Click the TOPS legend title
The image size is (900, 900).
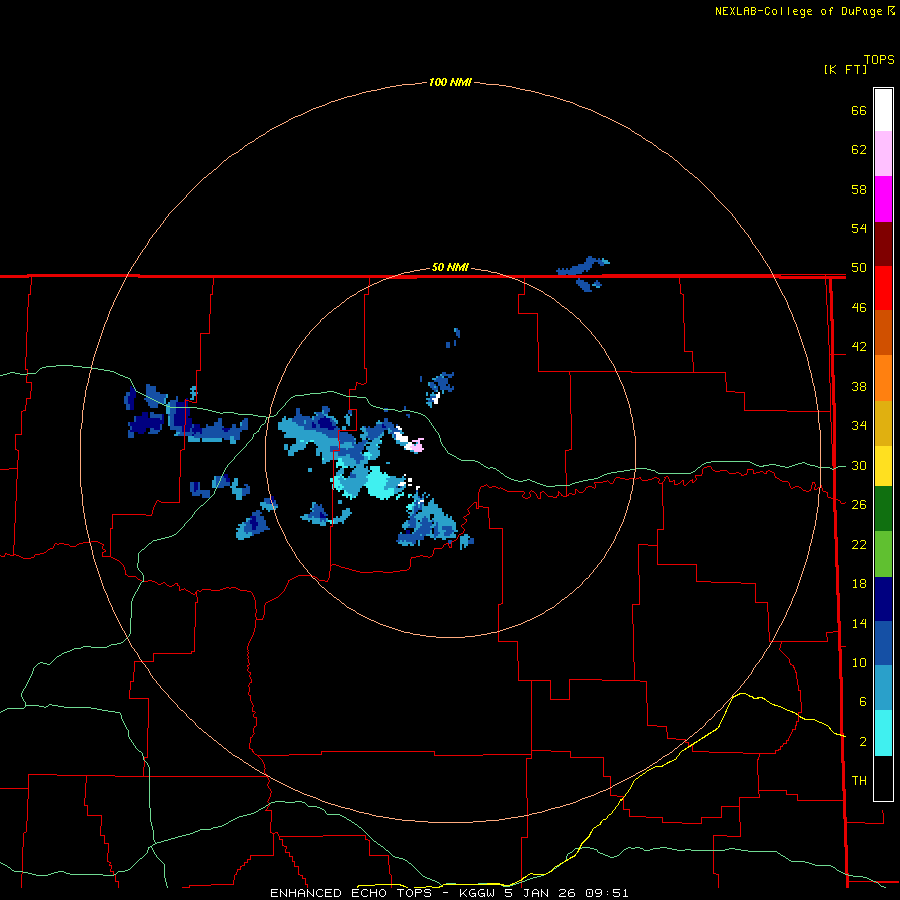pyautogui.click(x=879, y=59)
